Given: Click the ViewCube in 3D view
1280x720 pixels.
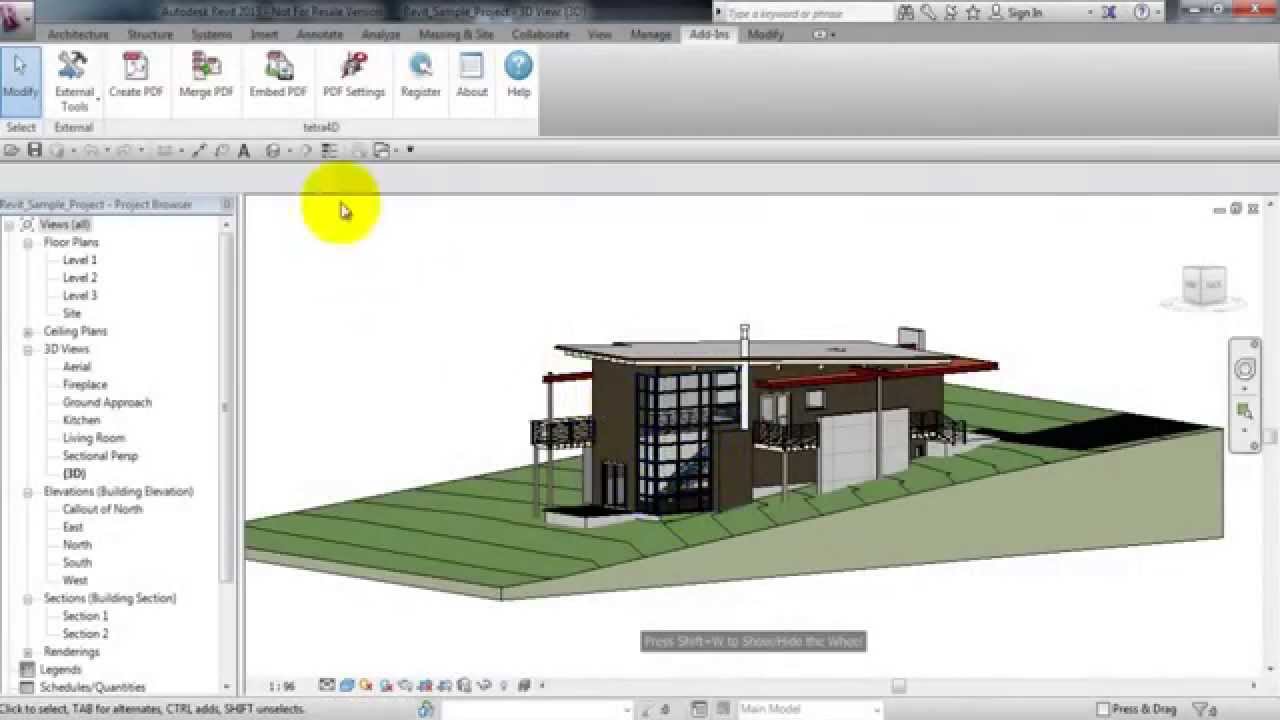Looking at the screenshot, I should coord(1203,286).
